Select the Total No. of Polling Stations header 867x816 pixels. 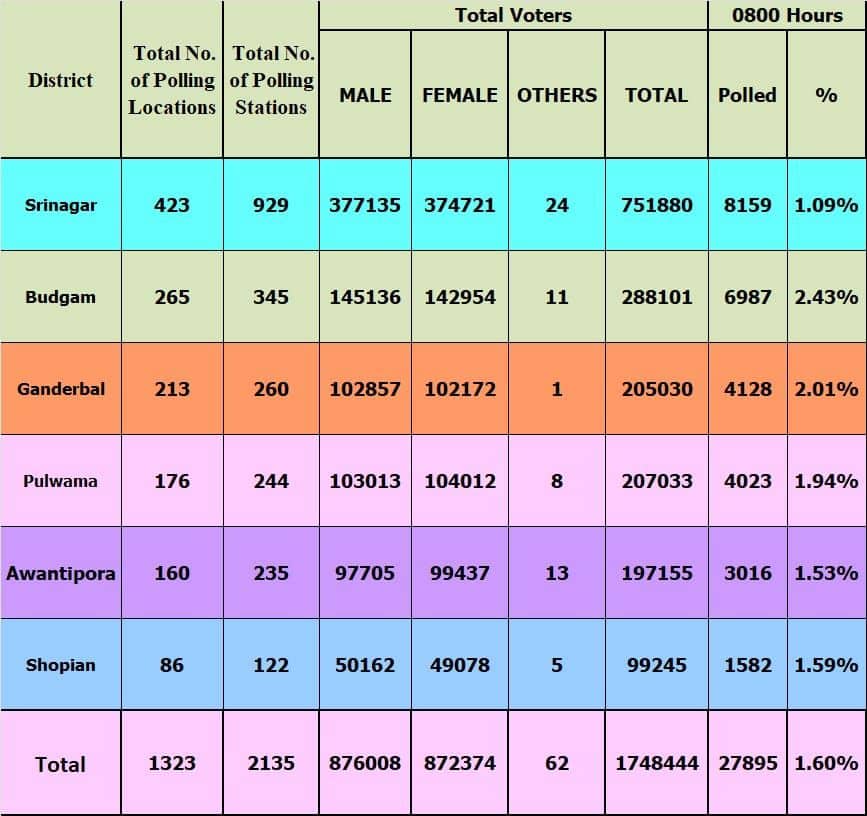271,80
